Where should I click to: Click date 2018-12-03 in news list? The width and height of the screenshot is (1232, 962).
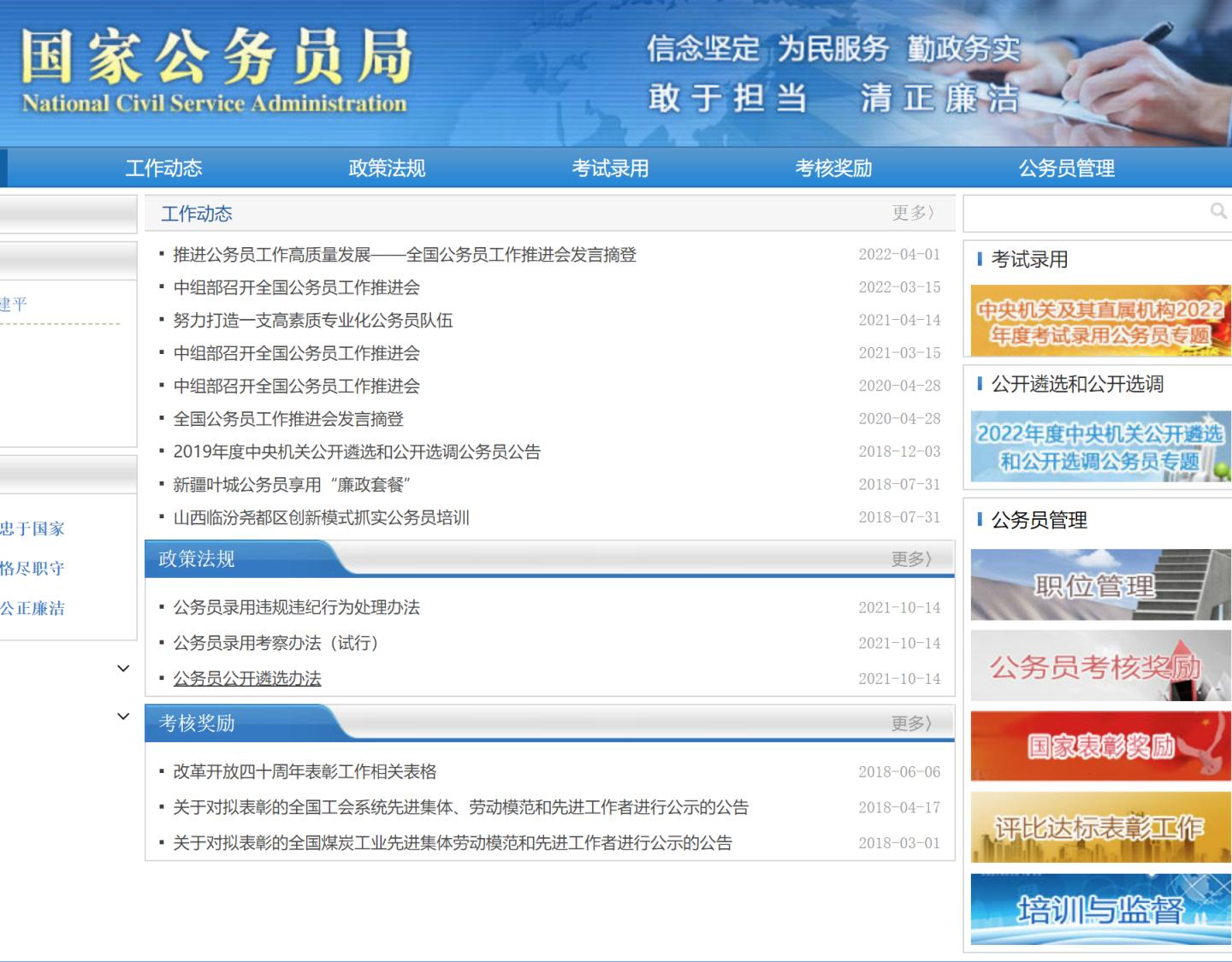coord(899,451)
